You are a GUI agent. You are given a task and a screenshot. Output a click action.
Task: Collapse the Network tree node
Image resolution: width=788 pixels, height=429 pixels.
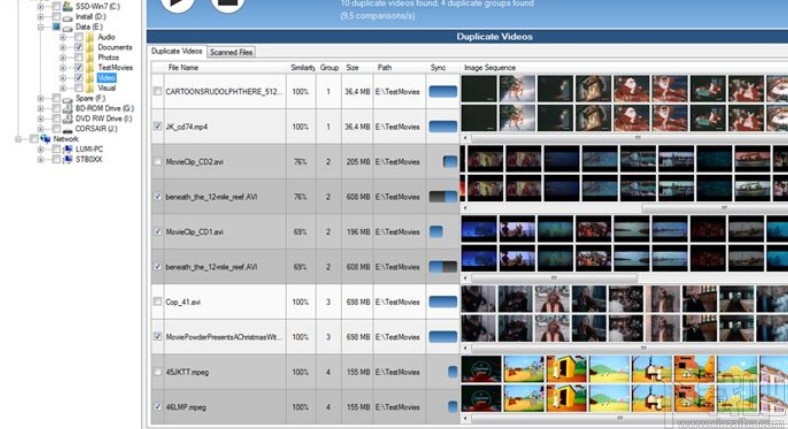(19, 139)
